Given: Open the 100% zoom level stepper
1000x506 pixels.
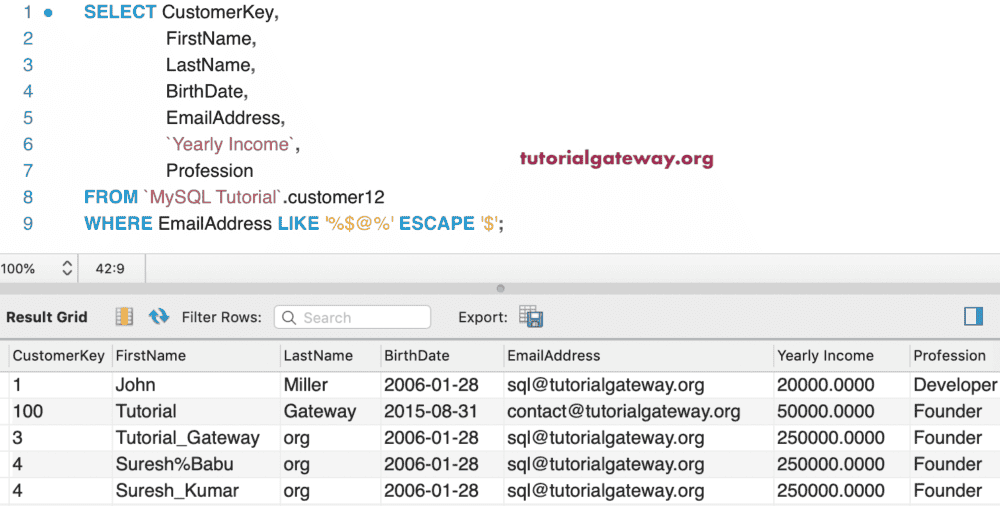Looking at the screenshot, I should pyautogui.click(x=67, y=268).
